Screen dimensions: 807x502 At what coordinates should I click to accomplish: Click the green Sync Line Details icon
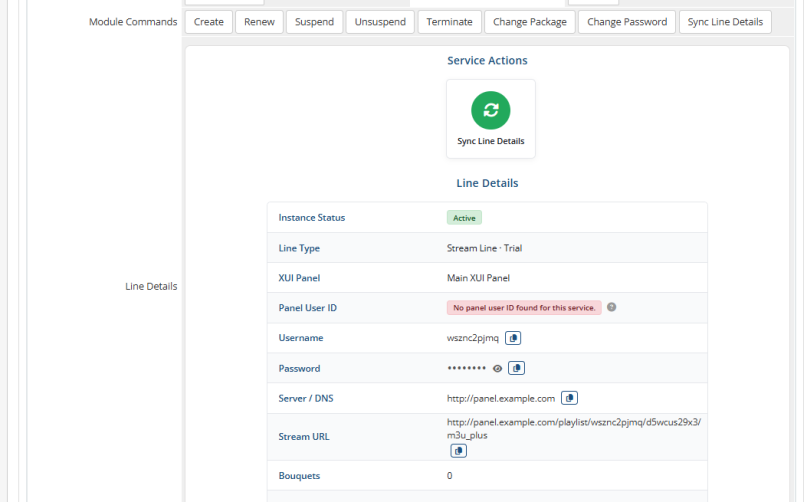490,110
